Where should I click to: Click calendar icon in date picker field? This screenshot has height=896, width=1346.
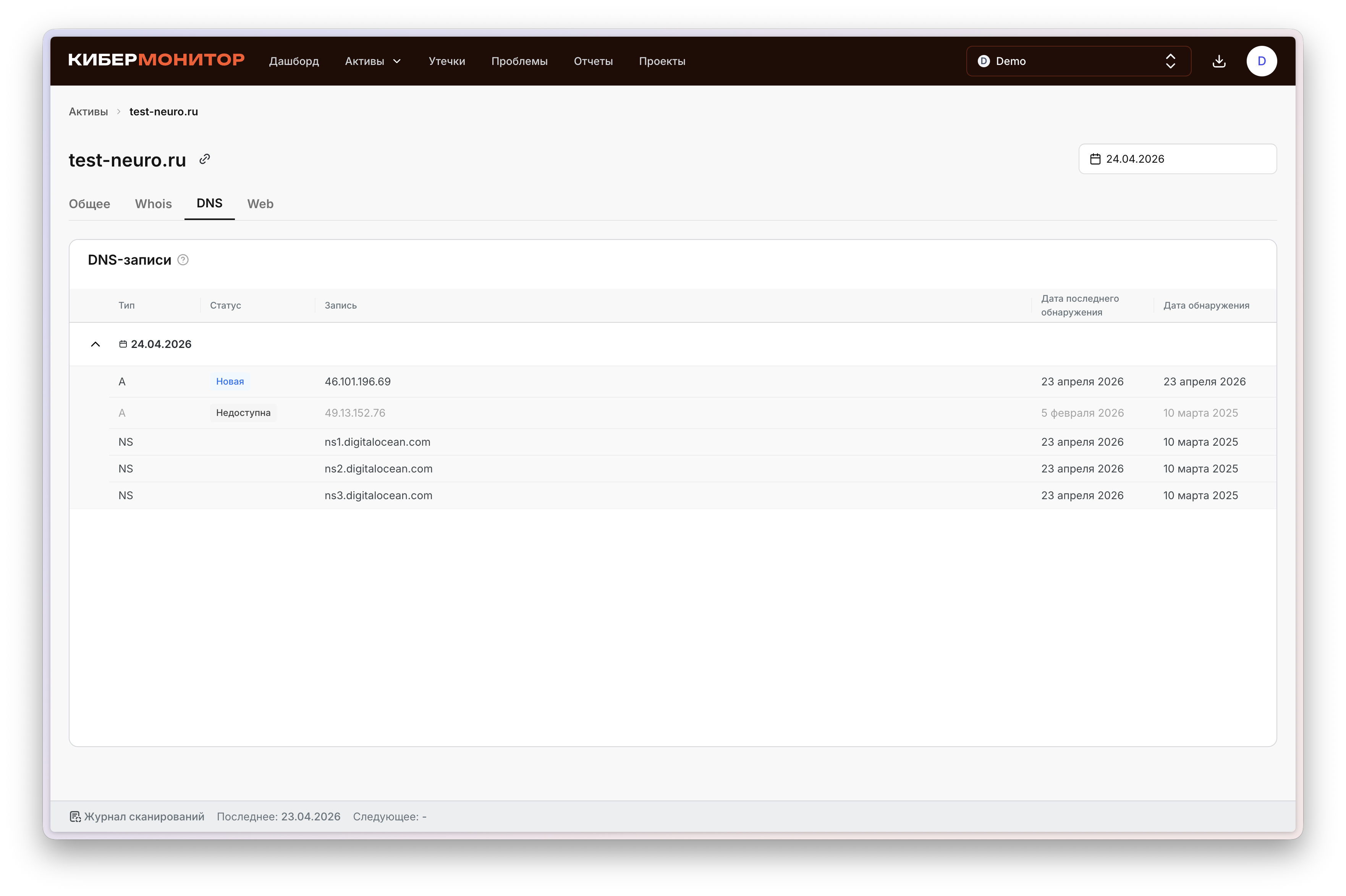pyautogui.click(x=1095, y=159)
